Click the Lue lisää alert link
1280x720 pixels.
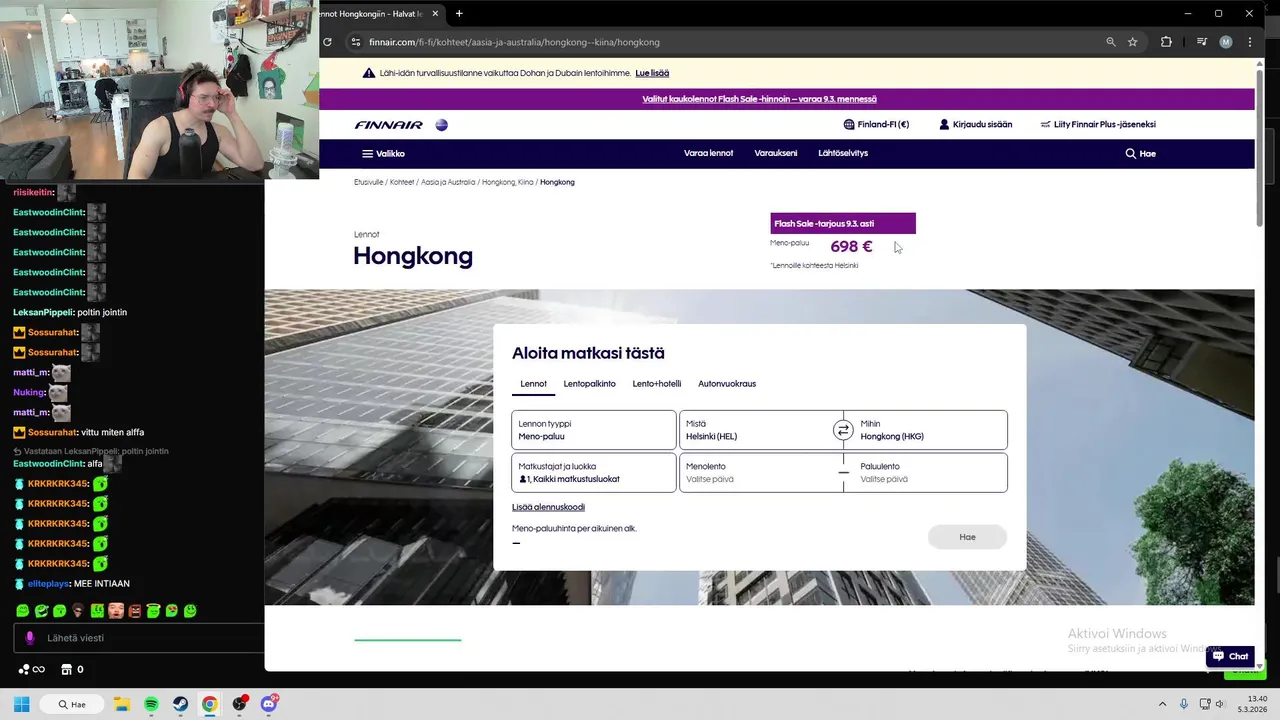652,73
